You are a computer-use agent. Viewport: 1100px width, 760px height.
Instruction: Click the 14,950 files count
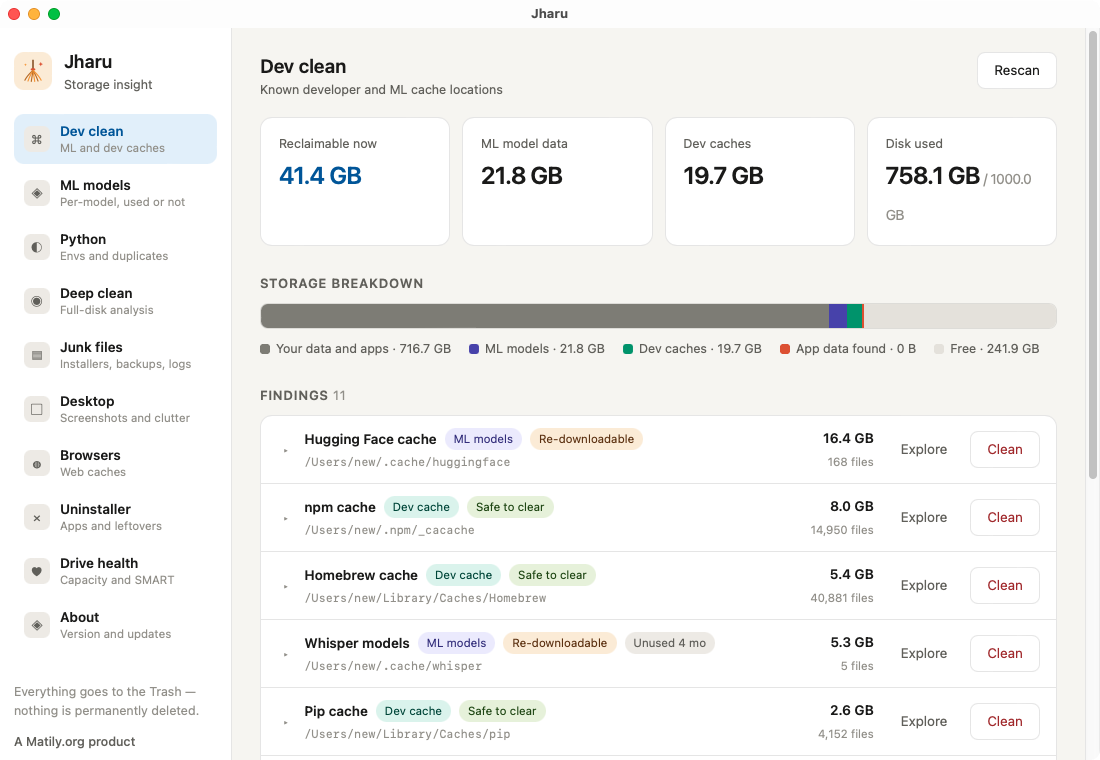(x=842, y=530)
